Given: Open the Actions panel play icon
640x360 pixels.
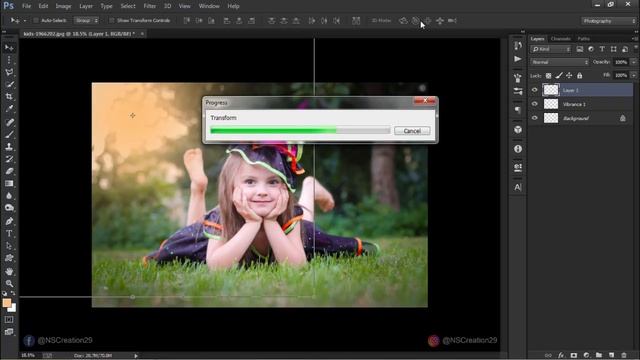Looking at the screenshot, I should pos(518,59).
